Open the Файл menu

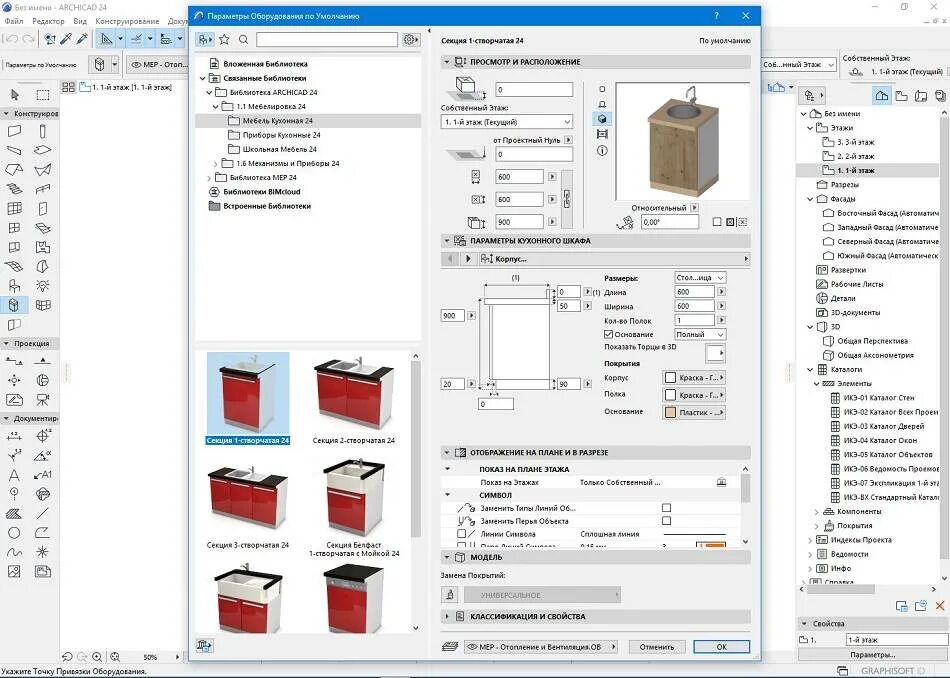coord(13,21)
